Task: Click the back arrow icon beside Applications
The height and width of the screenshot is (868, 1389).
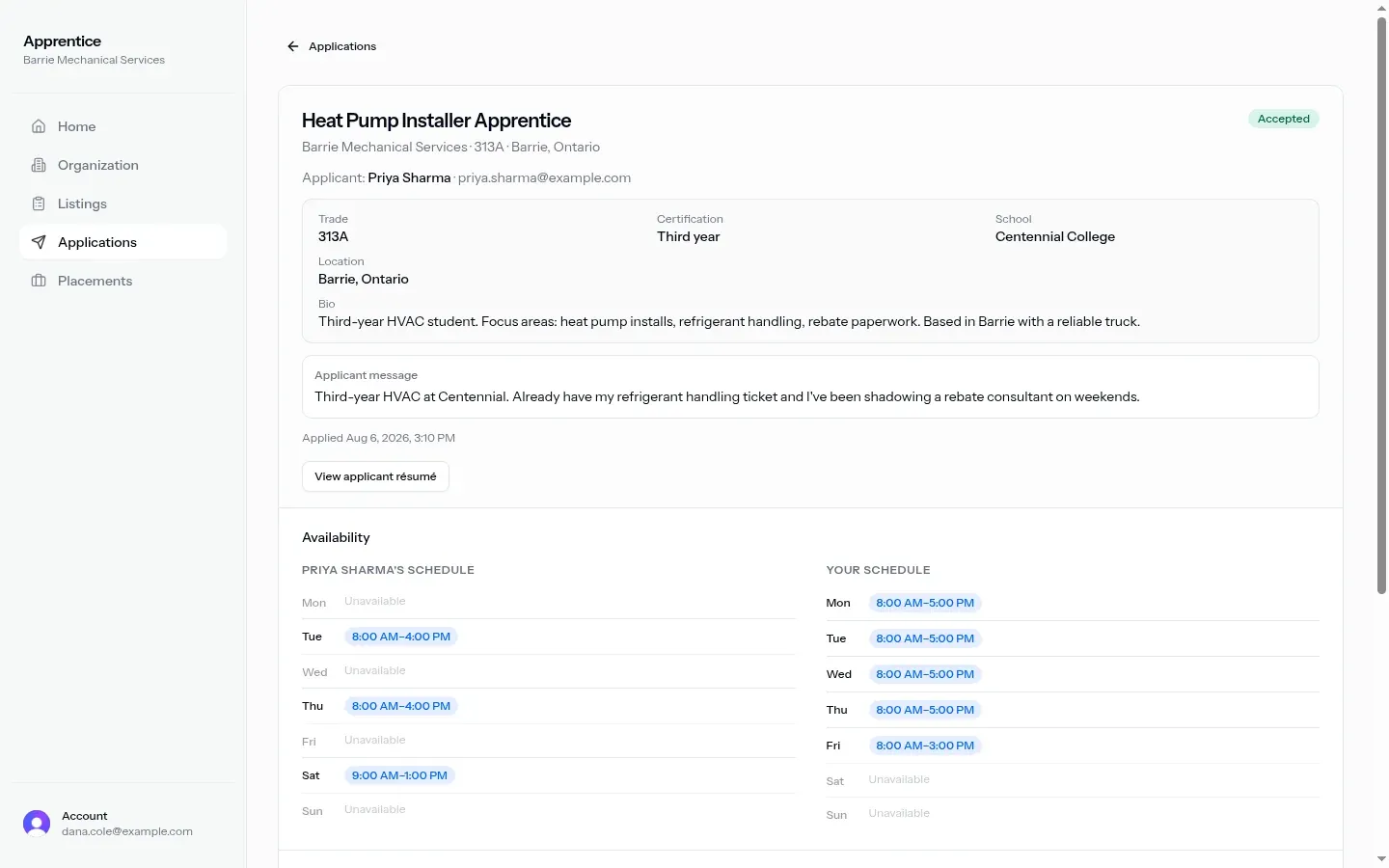Action: pos(293,46)
